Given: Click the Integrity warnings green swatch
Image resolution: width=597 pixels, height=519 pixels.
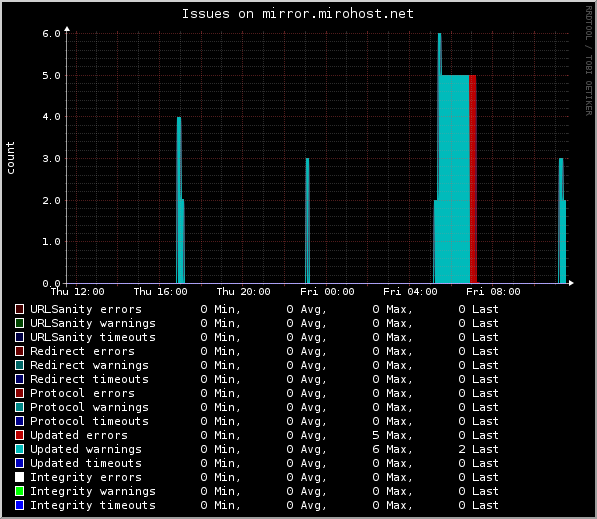Looking at the screenshot, I should tap(19, 491).
